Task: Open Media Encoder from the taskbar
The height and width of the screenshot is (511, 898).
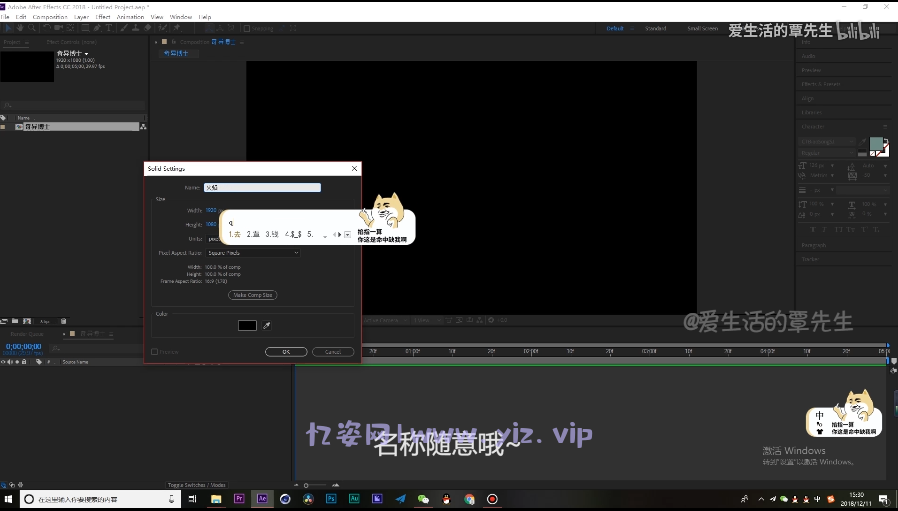Action: tap(377, 499)
